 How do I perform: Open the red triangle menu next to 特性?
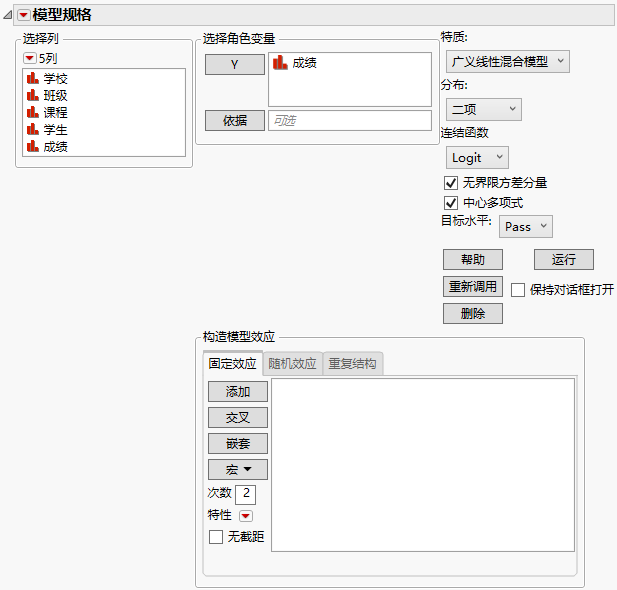coord(246,516)
